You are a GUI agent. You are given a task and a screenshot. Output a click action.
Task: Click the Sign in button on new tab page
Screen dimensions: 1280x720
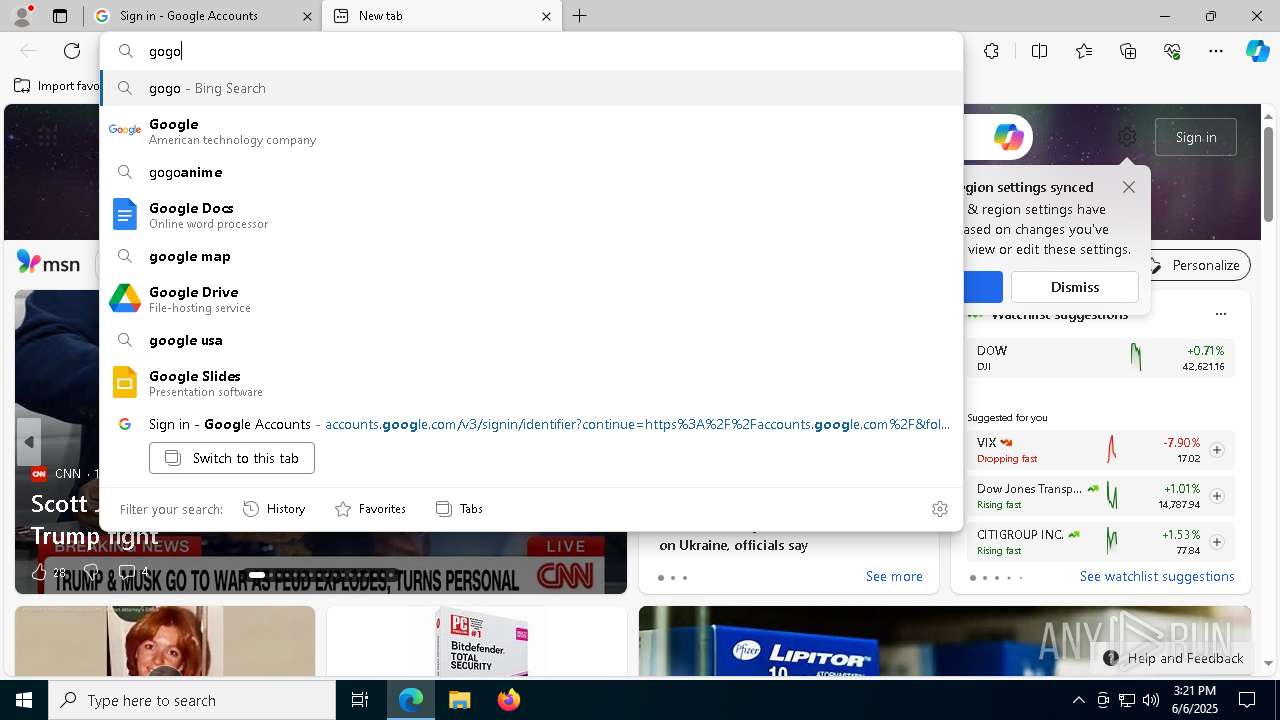tap(1196, 137)
